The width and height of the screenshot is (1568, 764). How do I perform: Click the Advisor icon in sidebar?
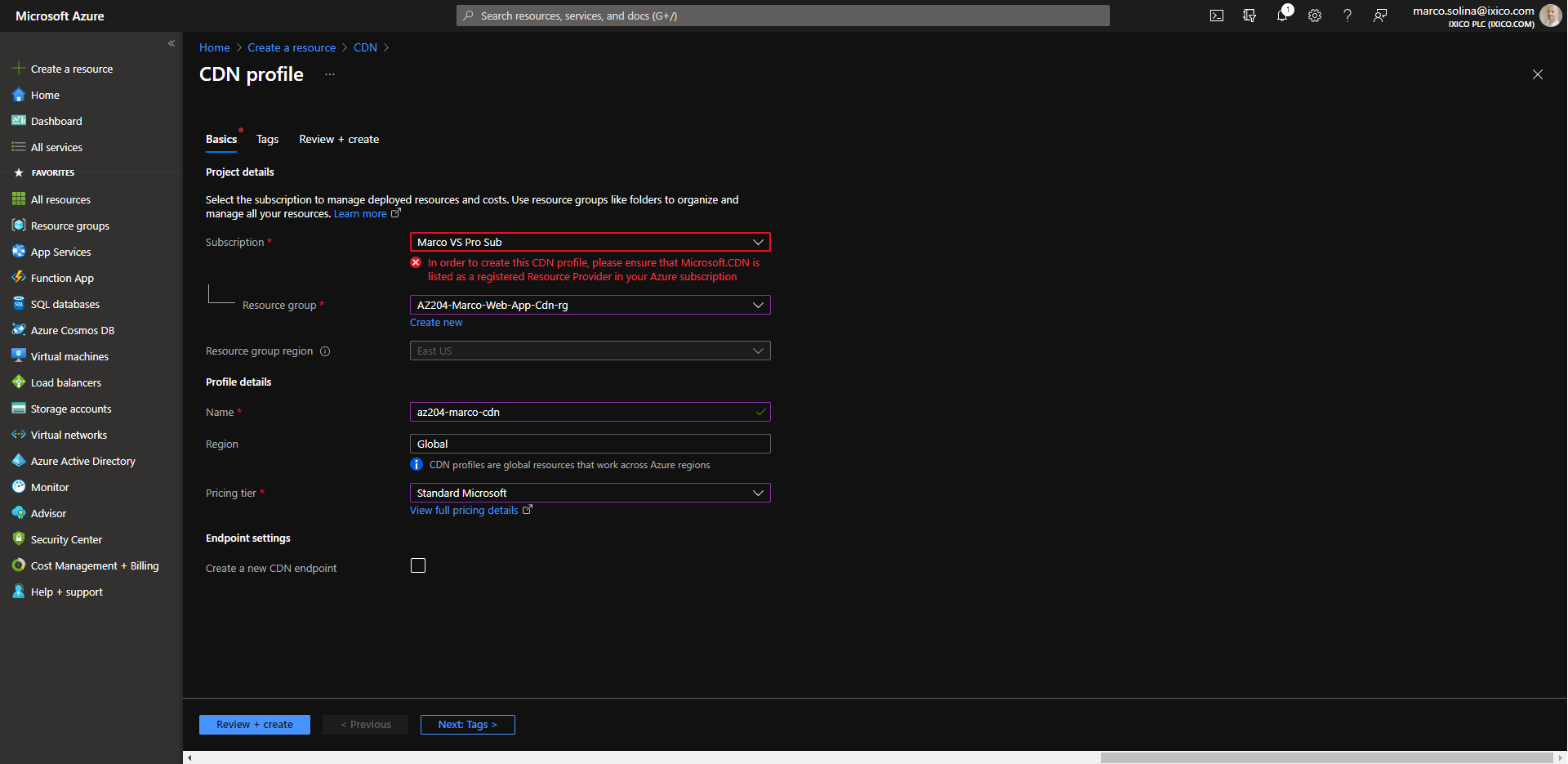19,513
